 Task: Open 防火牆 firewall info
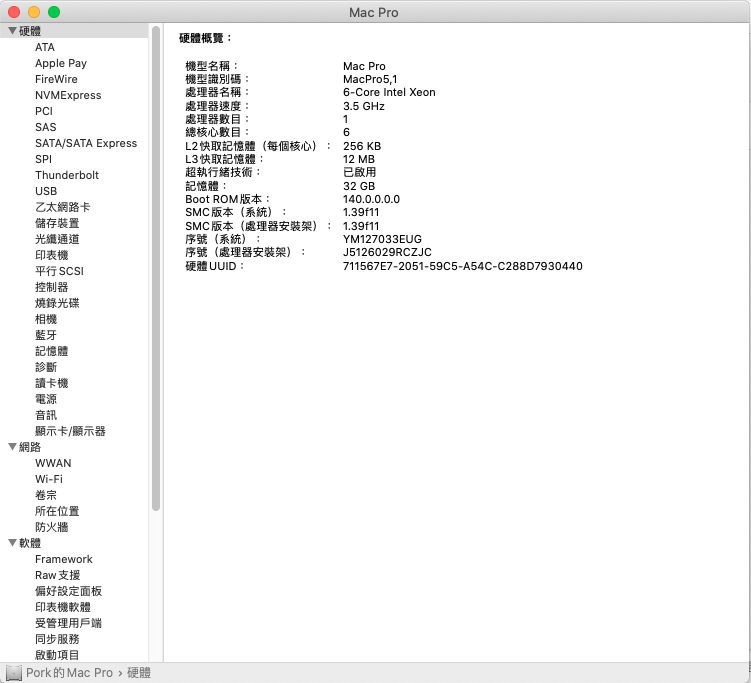[51, 527]
